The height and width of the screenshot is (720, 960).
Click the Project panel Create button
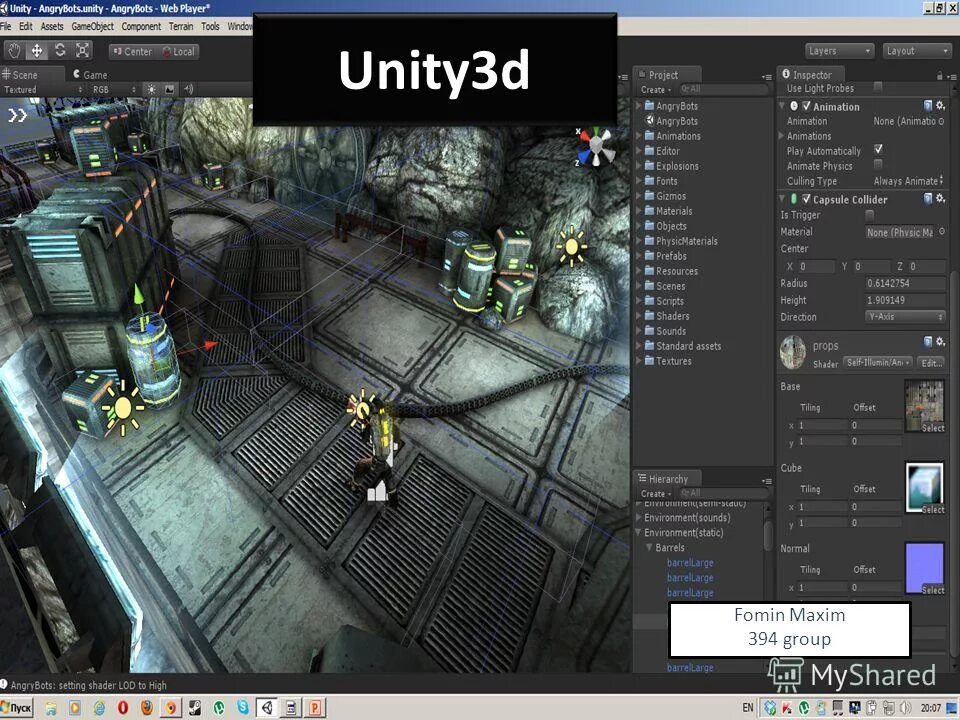coord(656,89)
